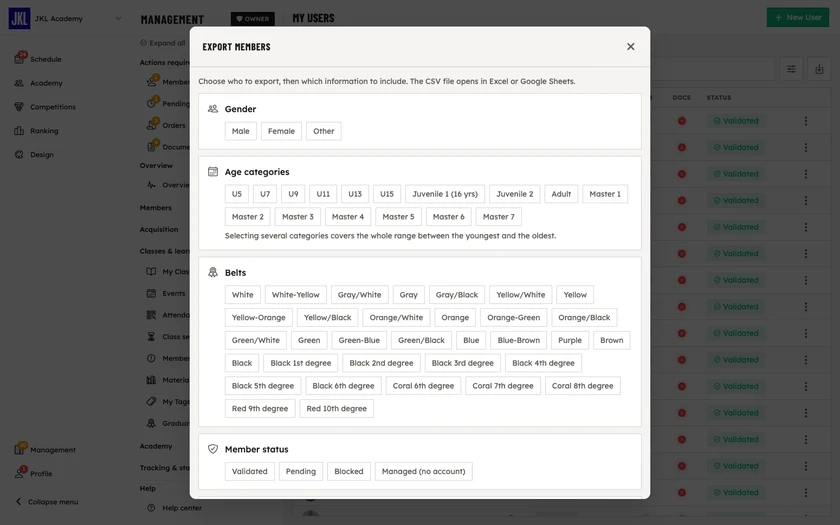Toggle the U11 age category

323,194
